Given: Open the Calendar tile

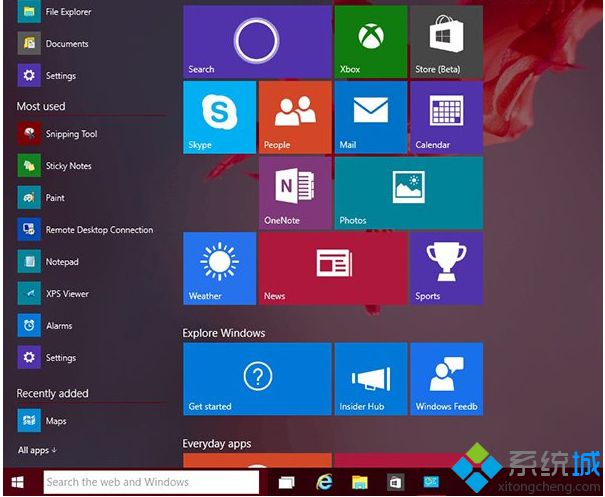Looking at the screenshot, I should tap(446, 117).
